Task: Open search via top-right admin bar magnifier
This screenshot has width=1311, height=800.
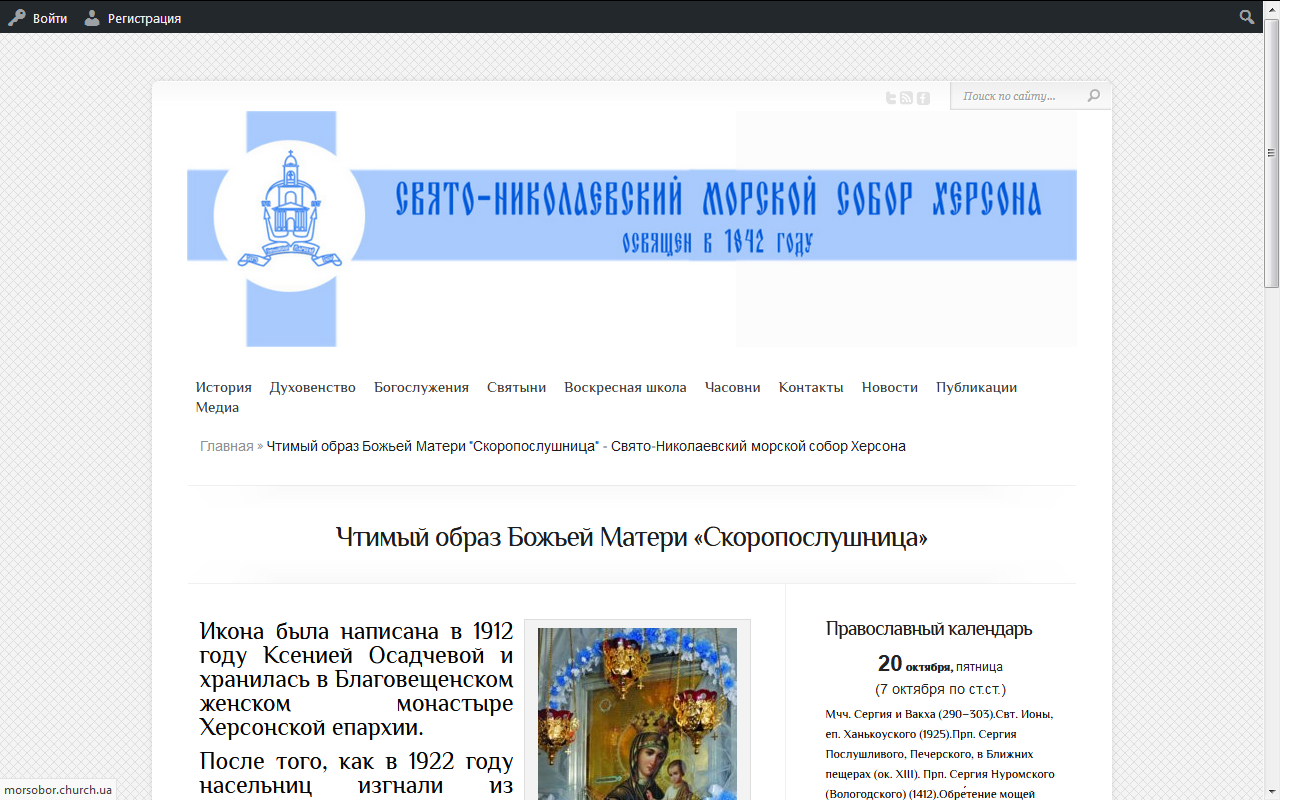Action: pyautogui.click(x=1247, y=17)
